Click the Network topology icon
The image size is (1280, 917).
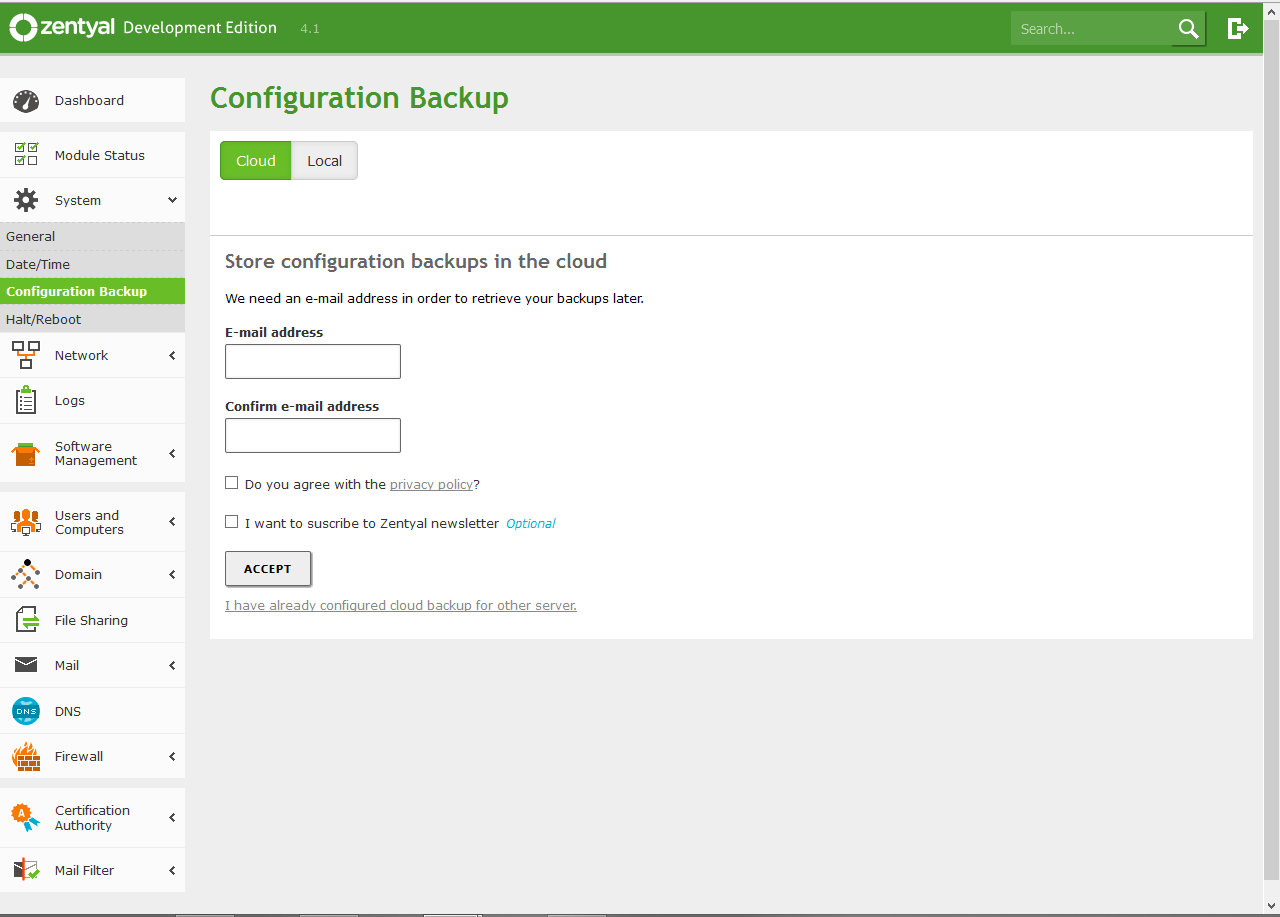(26, 355)
